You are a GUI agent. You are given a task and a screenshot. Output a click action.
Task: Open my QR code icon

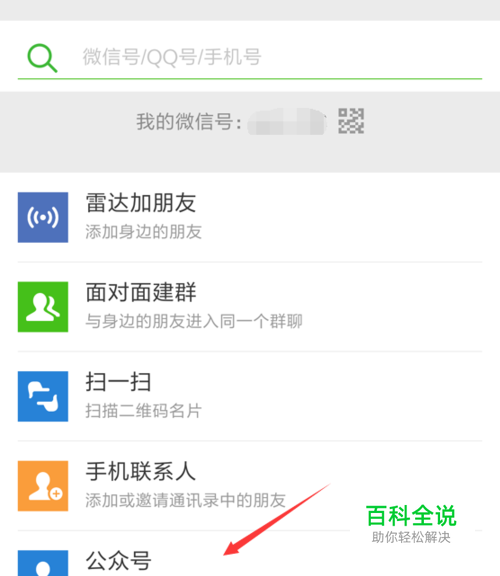[351, 121]
